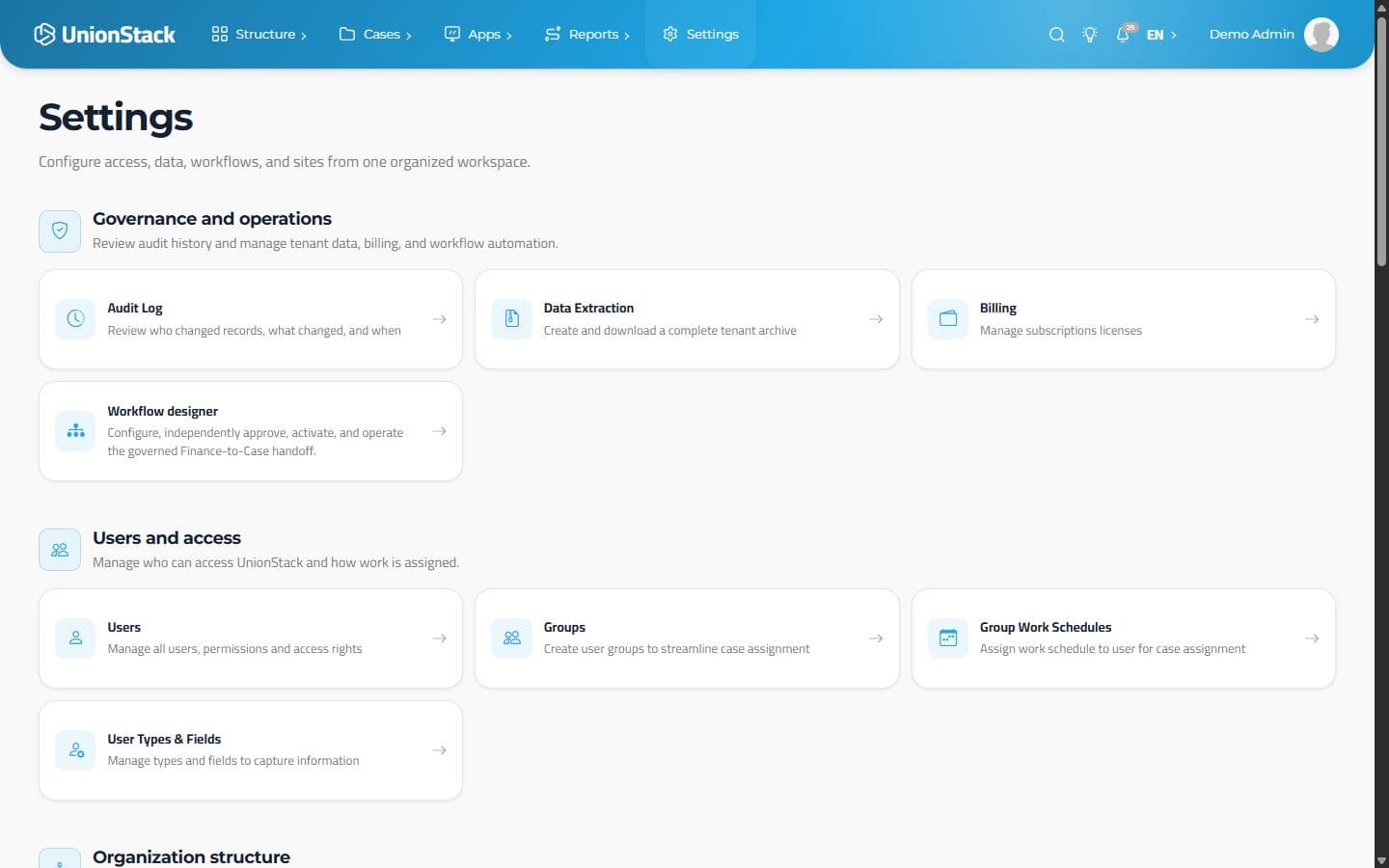Screen dimensions: 1389x868
Task: Click the Users person icon
Action: (x=75, y=638)
